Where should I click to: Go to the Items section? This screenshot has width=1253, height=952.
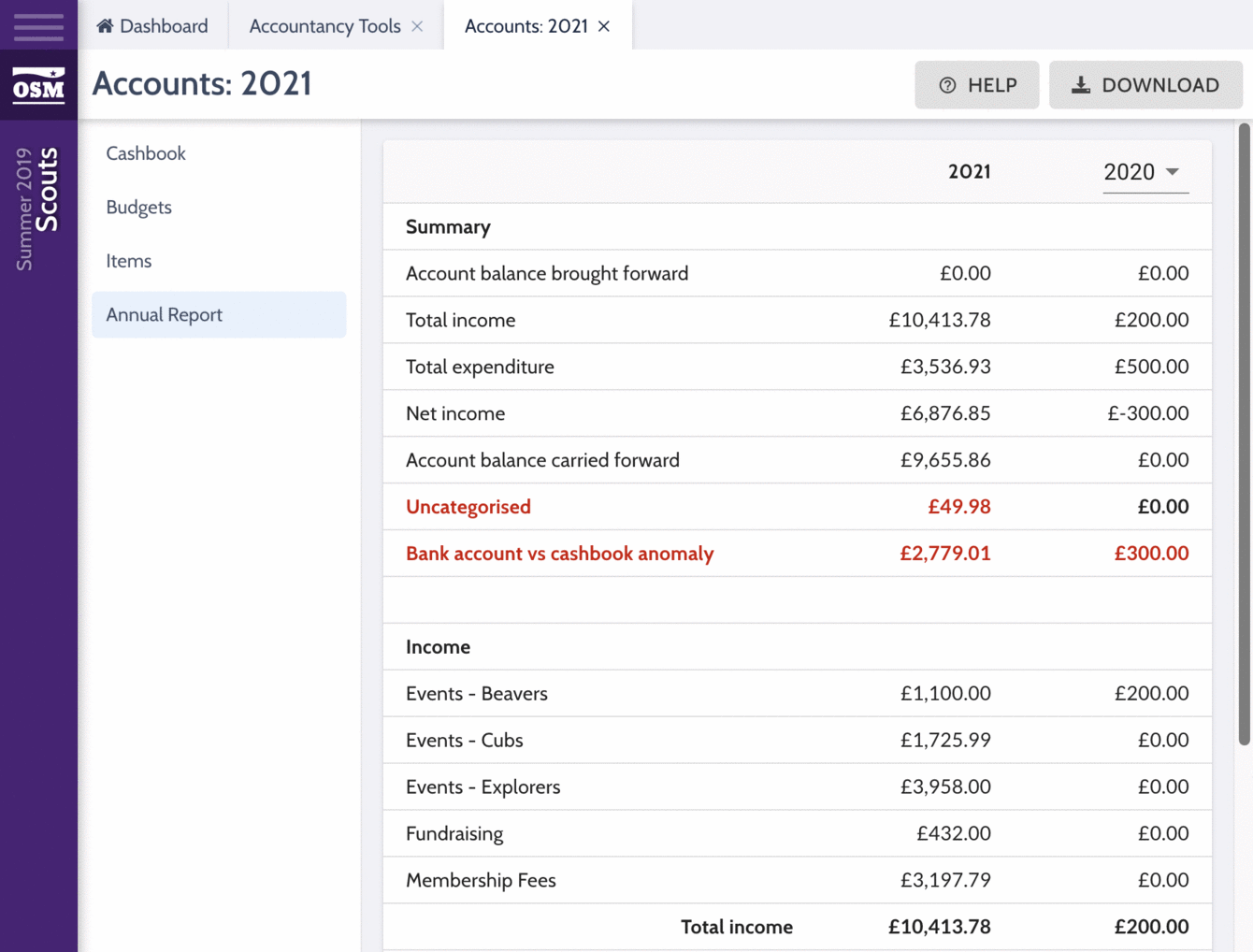coord(129,261)
